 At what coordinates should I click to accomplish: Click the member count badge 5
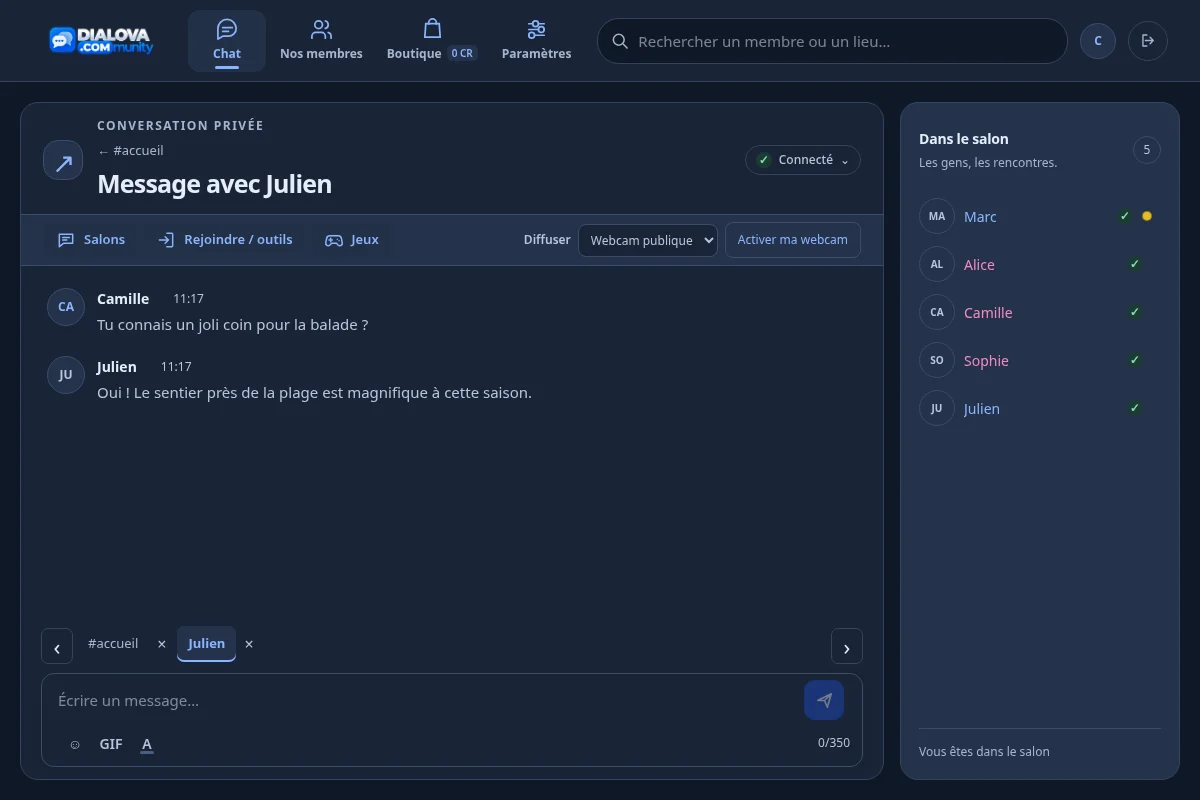(1147, 150)
